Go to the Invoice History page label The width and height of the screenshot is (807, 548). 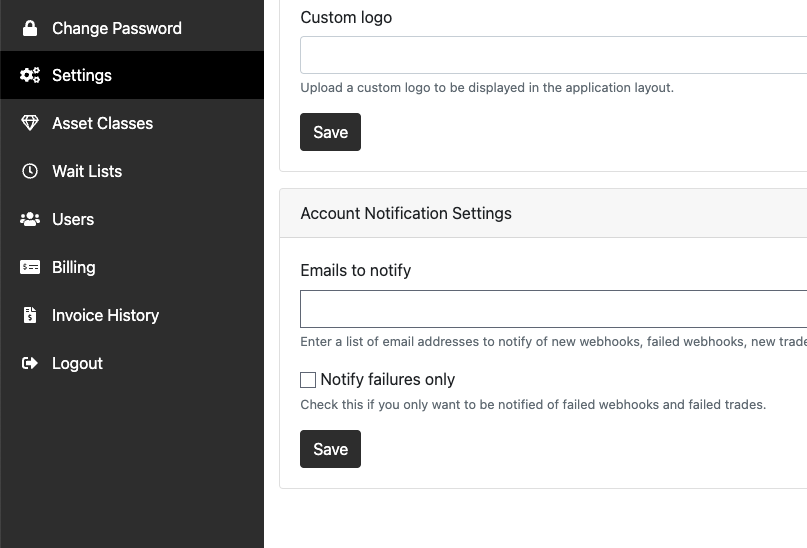point(105,316)
